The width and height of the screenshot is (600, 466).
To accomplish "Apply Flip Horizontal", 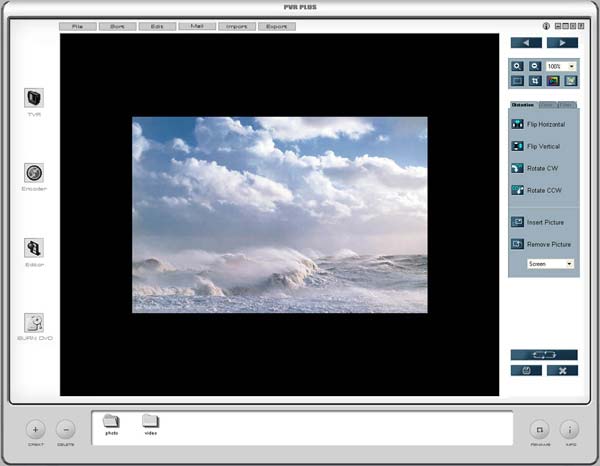I will (x=517, y=124).
